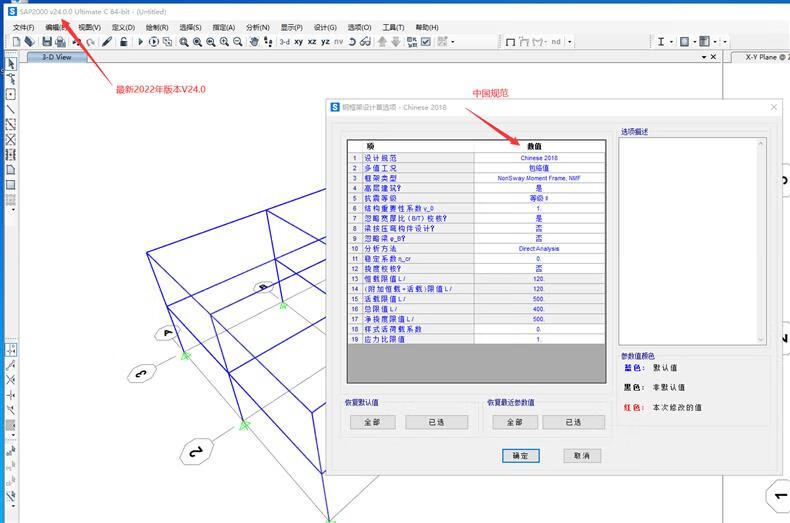Open the 框架类型 NonSway Moment Frame dropdown
The width and height of the screenshot is (790, 523).
(539, 178)
